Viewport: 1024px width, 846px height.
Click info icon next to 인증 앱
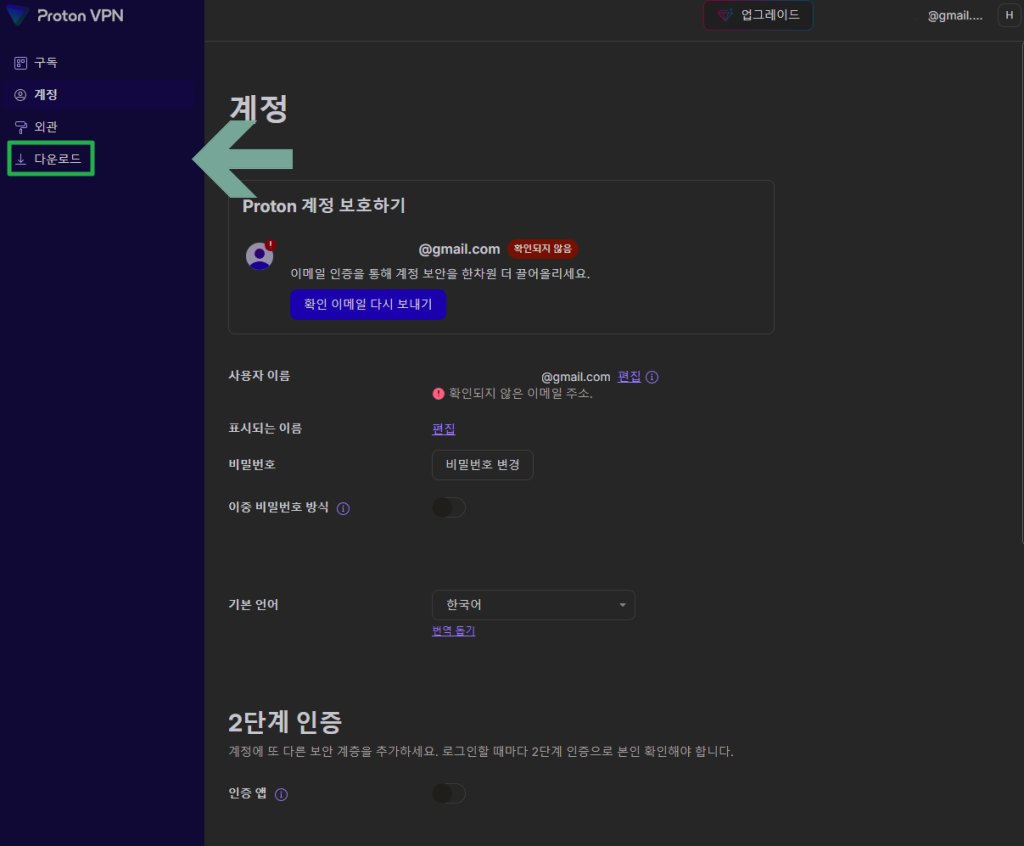pyautogui.click(x=281, y=794)
